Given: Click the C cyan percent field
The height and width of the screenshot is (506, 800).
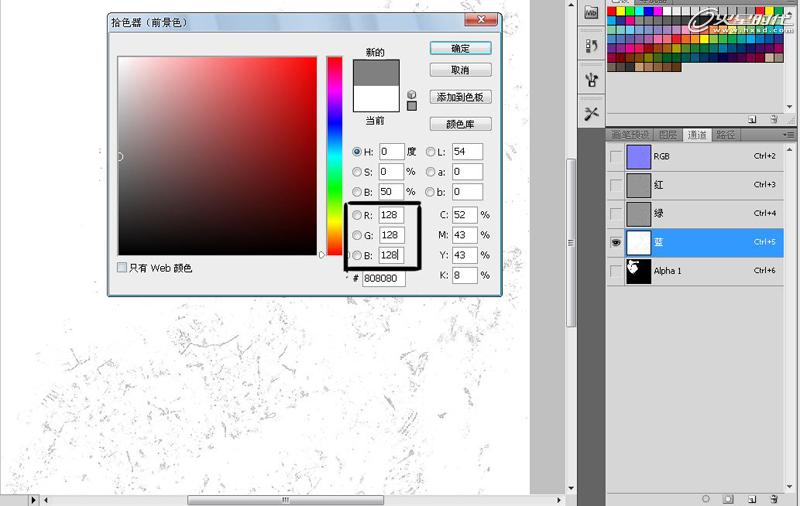Looking at the screenshot, I should coord(464,215).
